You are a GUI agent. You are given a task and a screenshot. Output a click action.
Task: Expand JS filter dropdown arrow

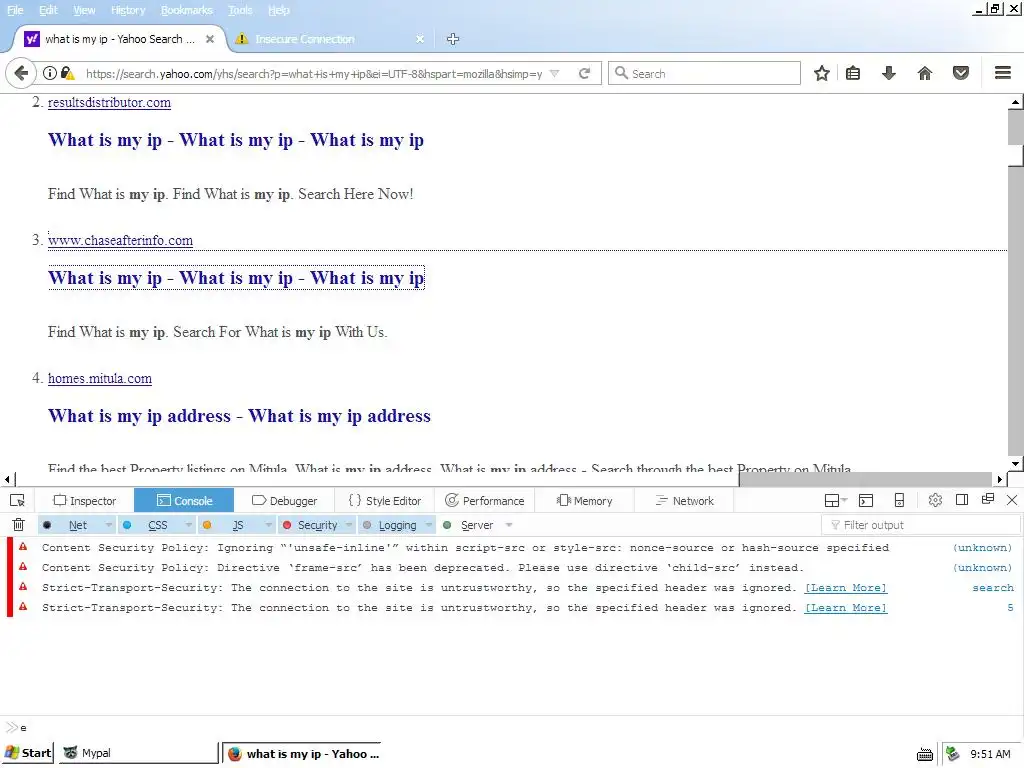[x=268, y=525]
